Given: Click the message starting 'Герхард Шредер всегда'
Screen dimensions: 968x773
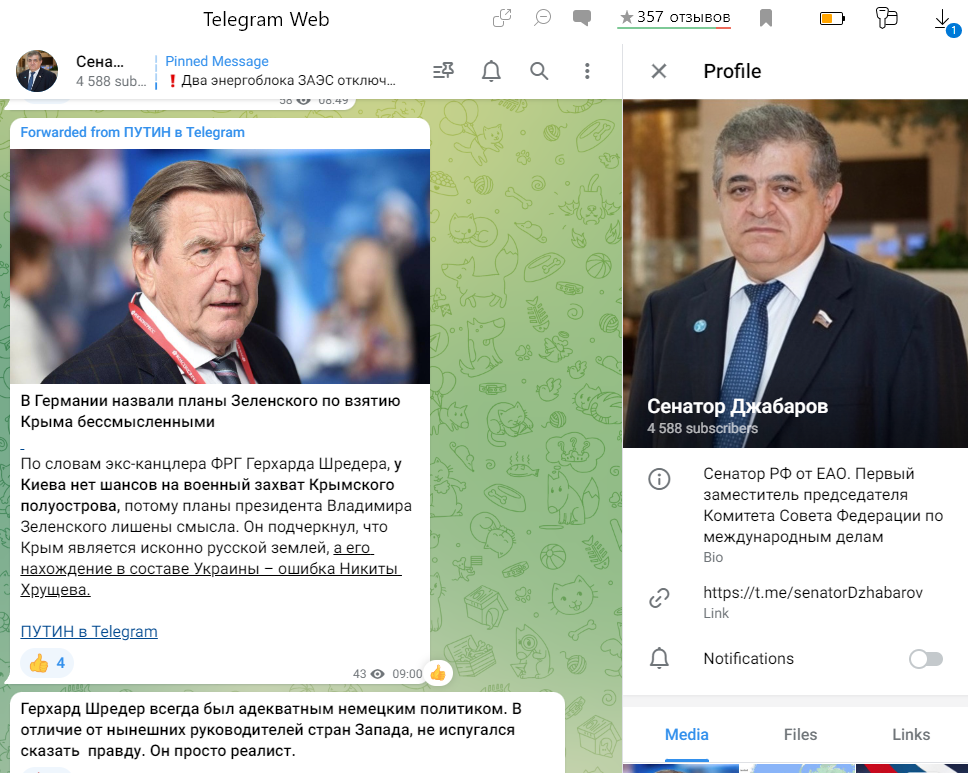Looking at the screenshot, I should point(271,729).
